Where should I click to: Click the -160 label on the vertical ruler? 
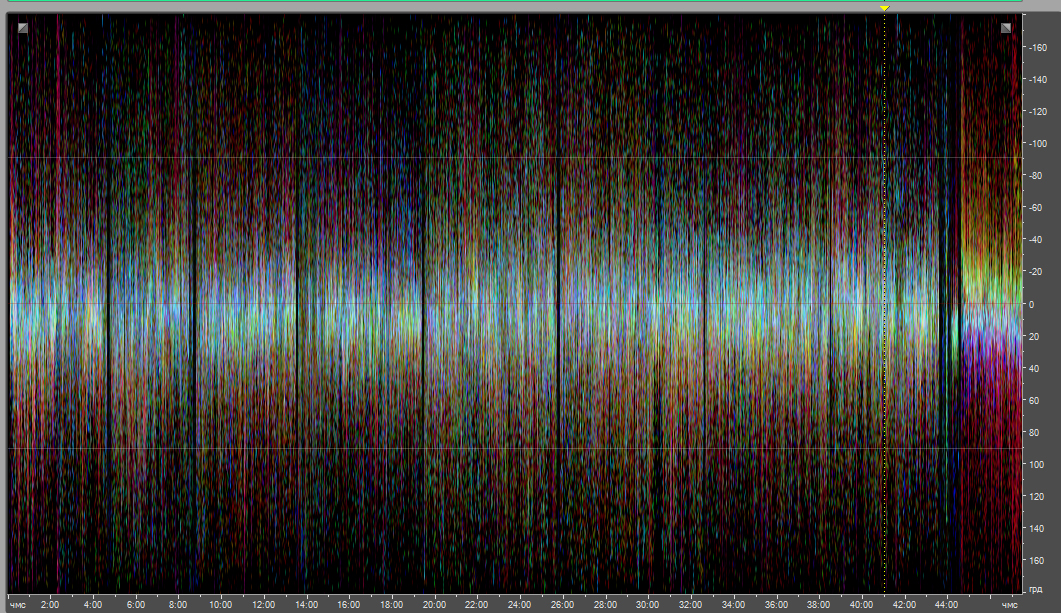pos(1037,47)
